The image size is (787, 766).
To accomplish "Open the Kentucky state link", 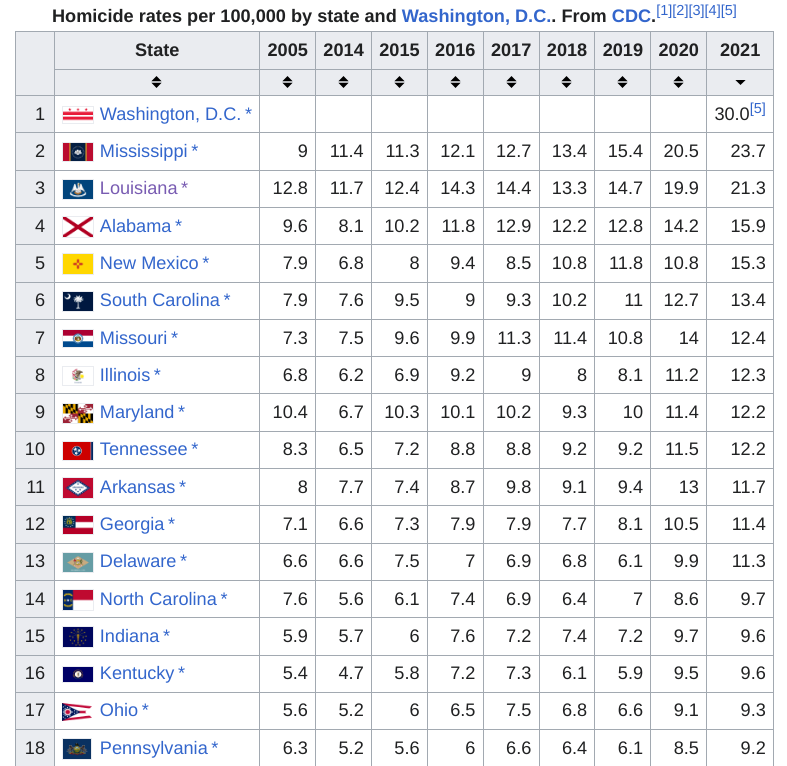I will pyautogui.click(x=137, y=674).
